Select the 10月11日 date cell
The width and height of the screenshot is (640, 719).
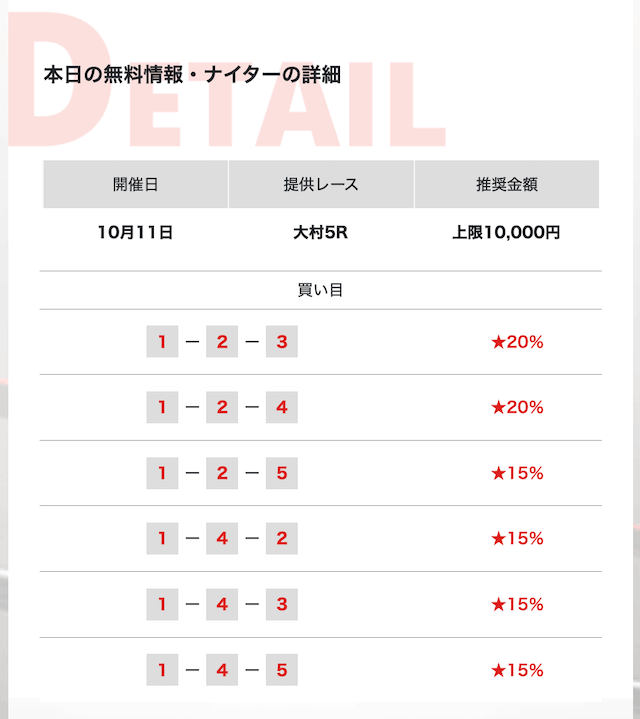click(135, 232)
